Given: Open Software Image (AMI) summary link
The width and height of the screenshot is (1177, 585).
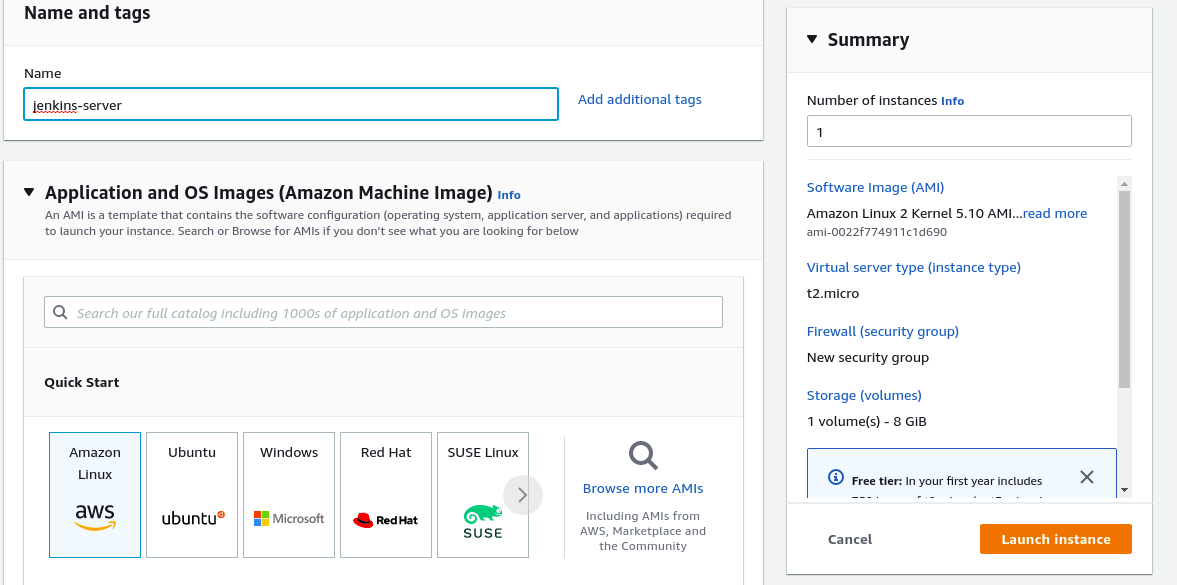Looking at the screenshot, I should [875, 188].
